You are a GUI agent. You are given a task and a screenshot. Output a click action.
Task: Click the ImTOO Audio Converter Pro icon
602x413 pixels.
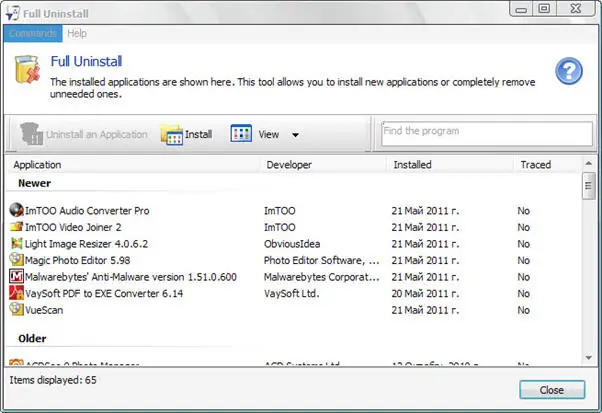click(x=16, y=210)
